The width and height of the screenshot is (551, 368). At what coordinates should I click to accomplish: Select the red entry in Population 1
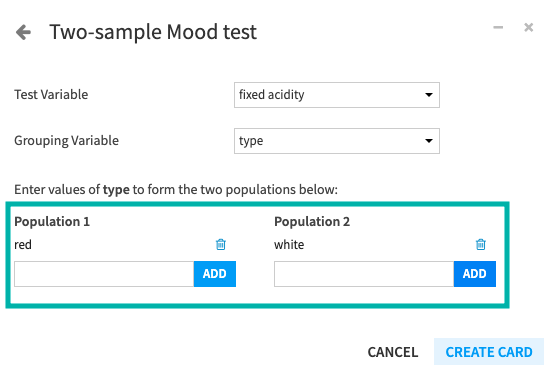coord(23,245)
